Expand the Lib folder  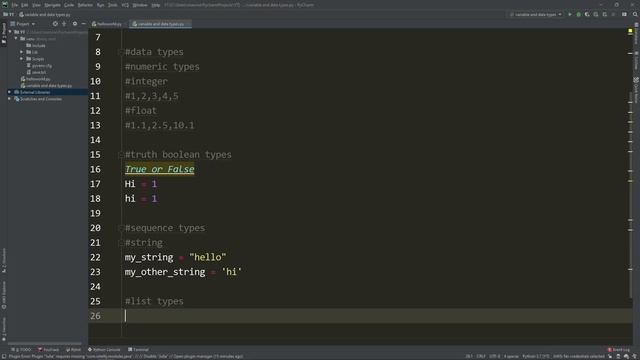pos(22,52)
